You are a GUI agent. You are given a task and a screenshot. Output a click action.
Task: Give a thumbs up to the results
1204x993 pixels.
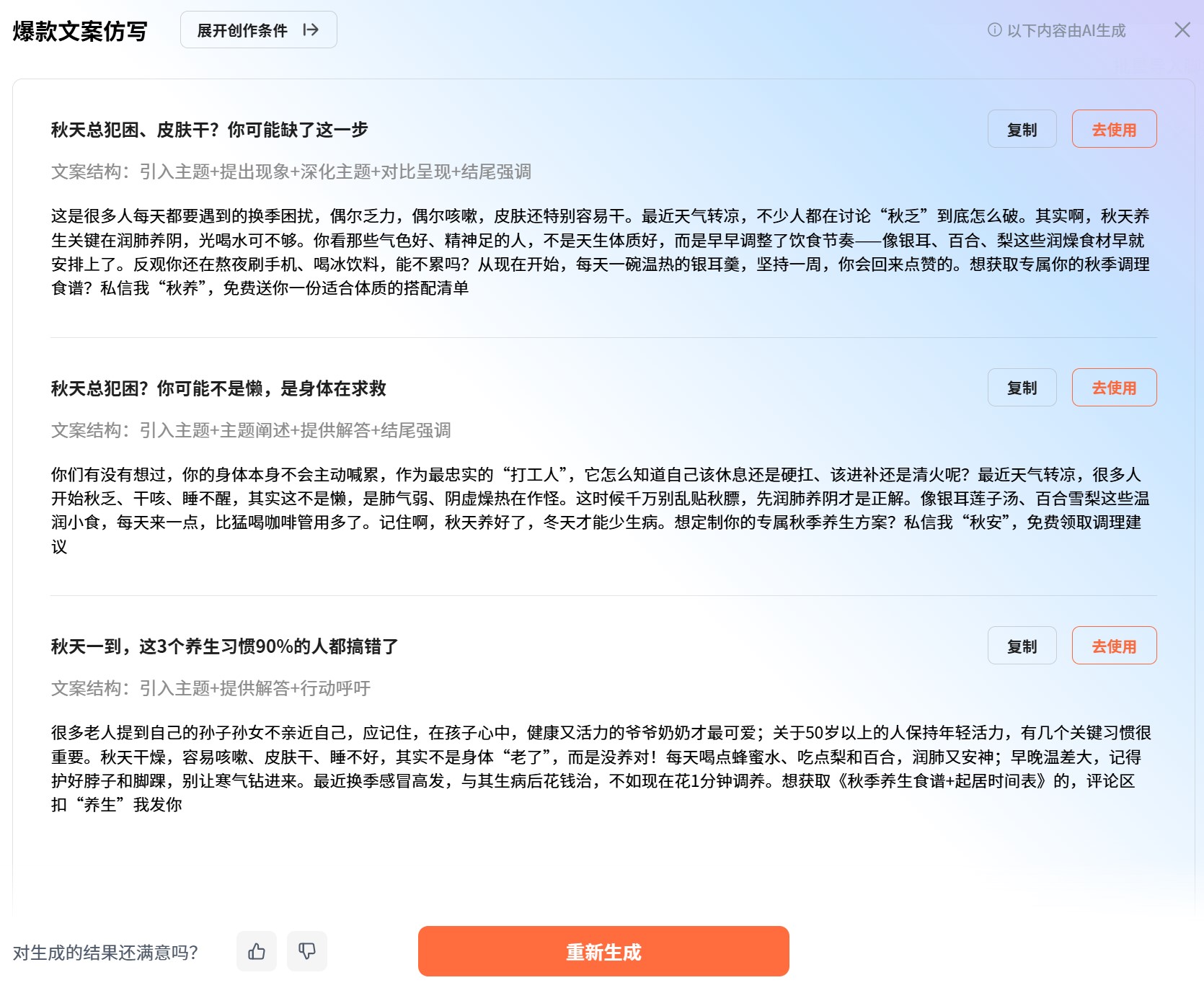click(x=257, y=951)
